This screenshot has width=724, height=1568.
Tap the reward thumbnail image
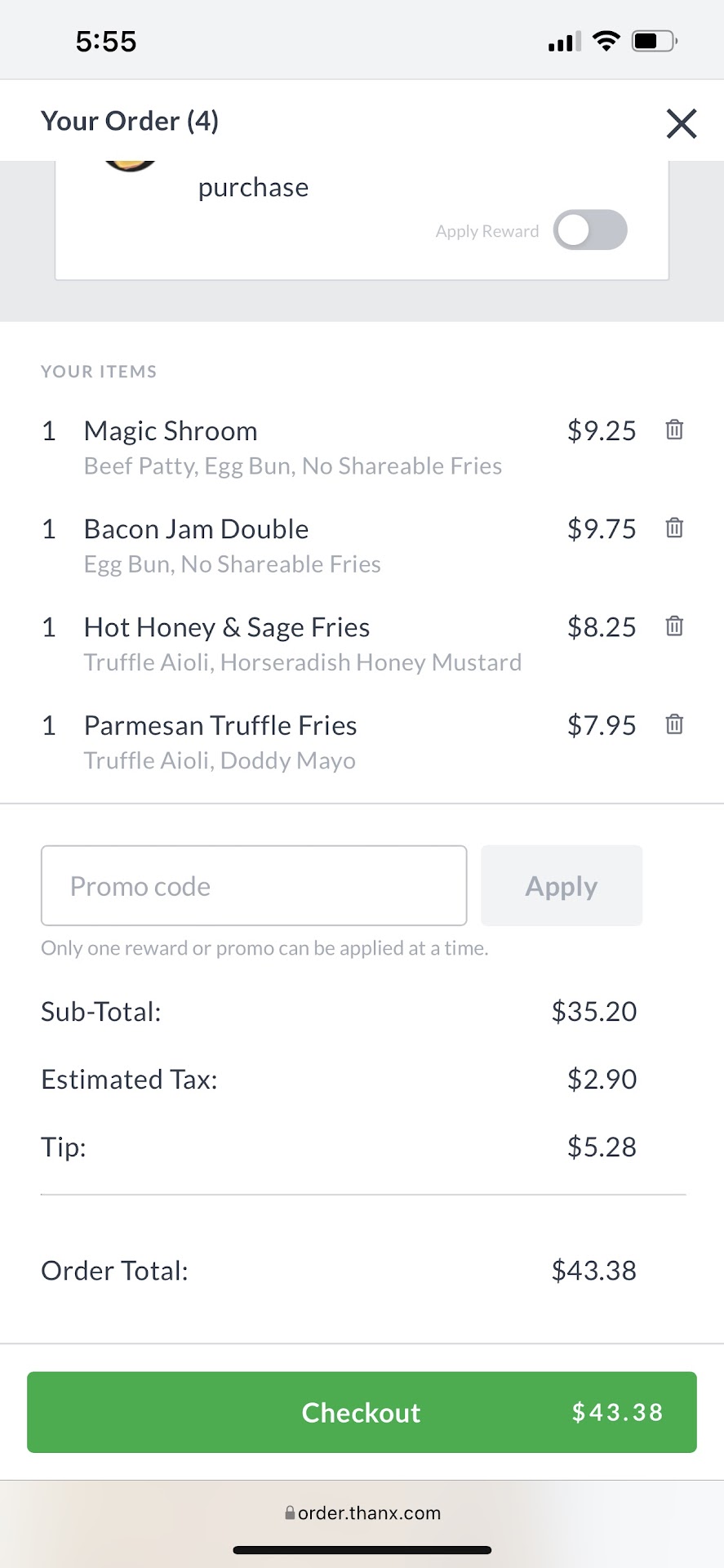point(131,165)
